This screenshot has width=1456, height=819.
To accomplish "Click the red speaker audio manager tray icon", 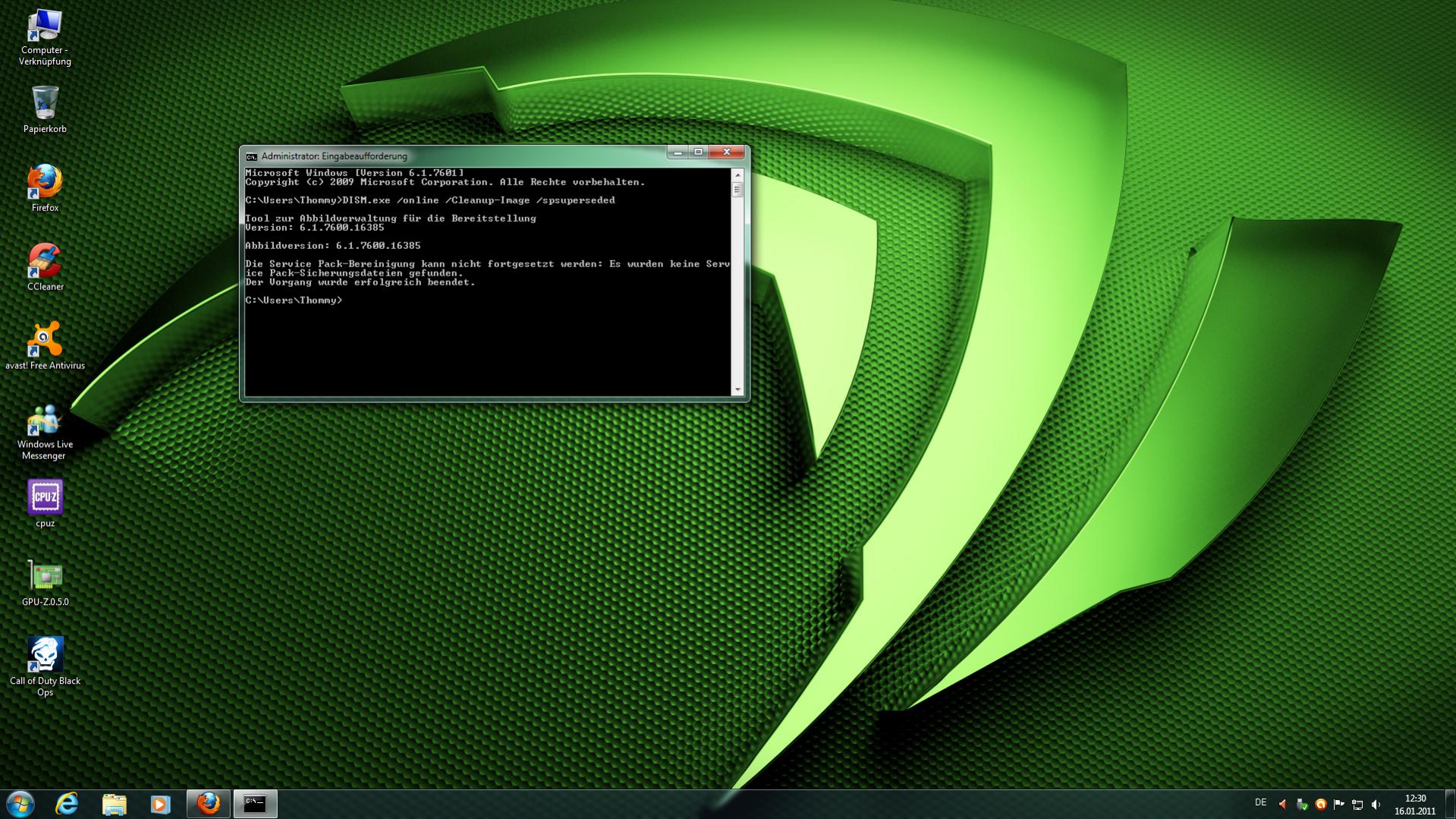I will pos(1283,804).
